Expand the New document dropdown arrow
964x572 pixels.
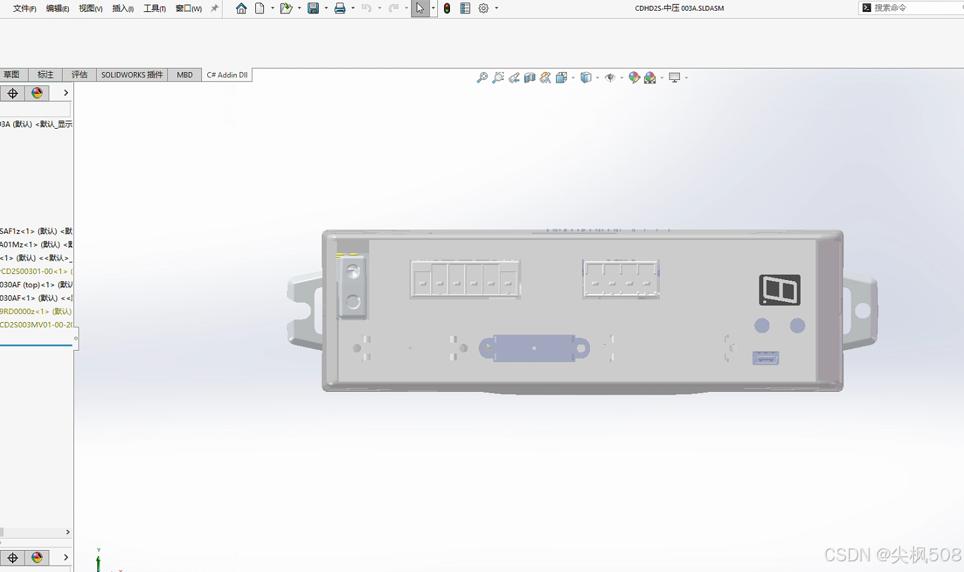[272, 8]
